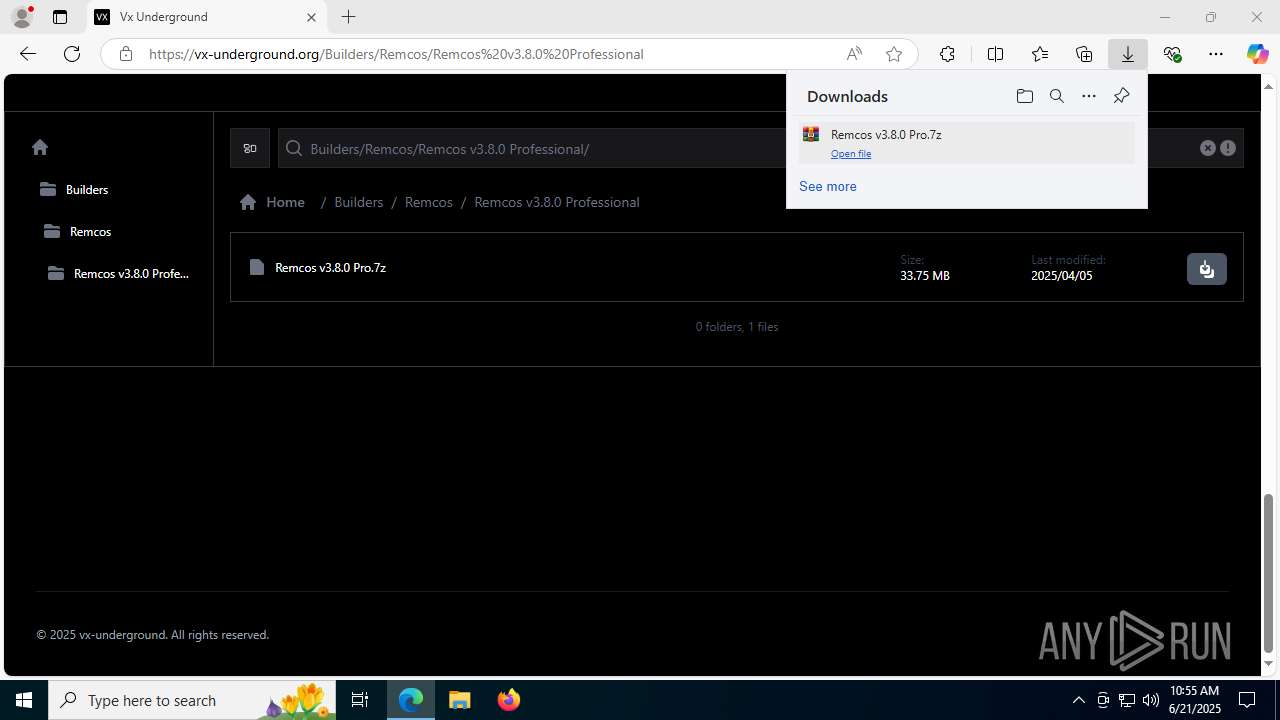Image resolution: width=1280 pixels, height=720 pixels.
Task: Toggle the Downloads toolbar button
Action: pyautogui.click(x=1128, y=54)
